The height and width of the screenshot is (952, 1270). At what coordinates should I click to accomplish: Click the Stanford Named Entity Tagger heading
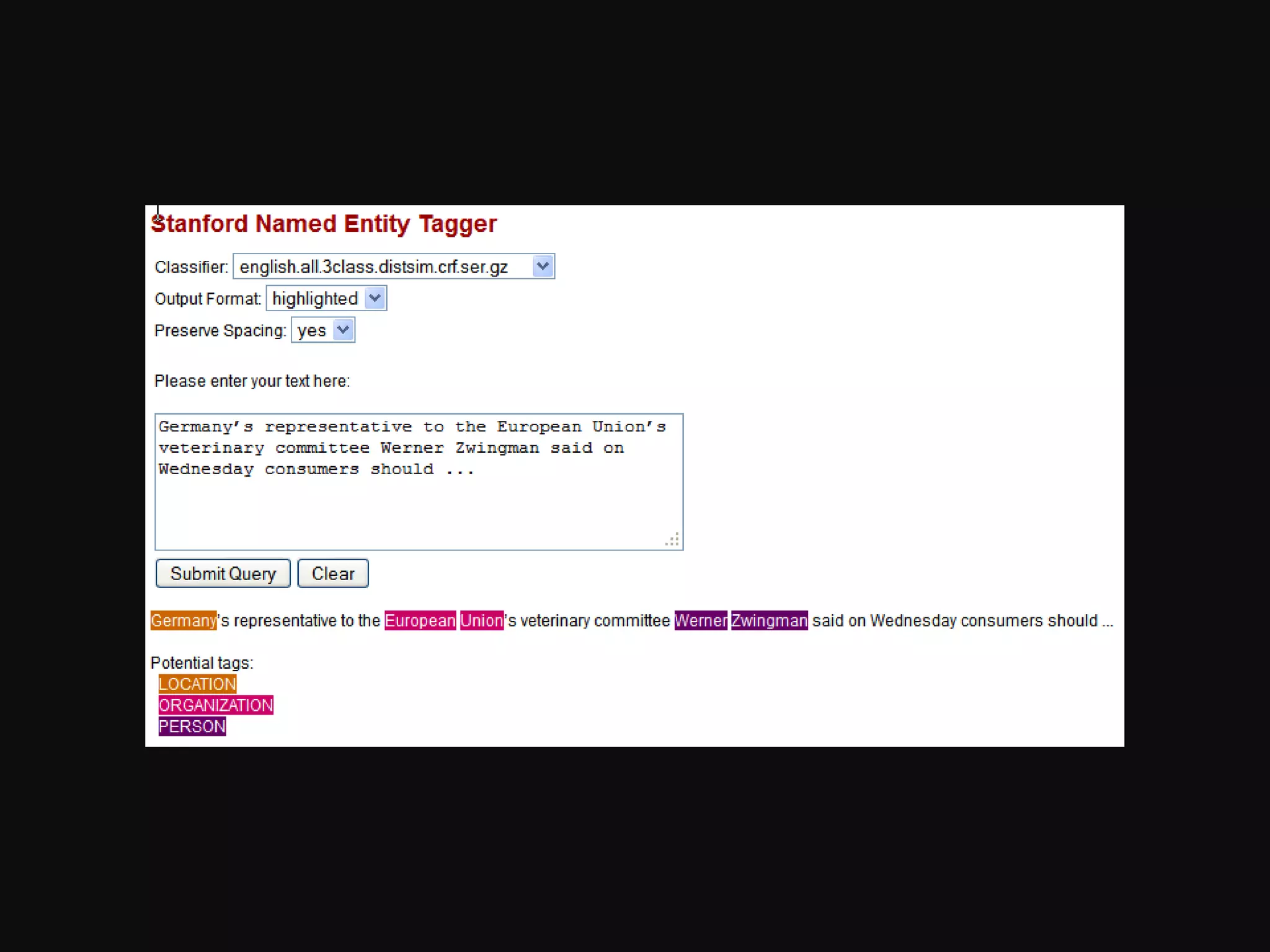(x=324, y=224)
